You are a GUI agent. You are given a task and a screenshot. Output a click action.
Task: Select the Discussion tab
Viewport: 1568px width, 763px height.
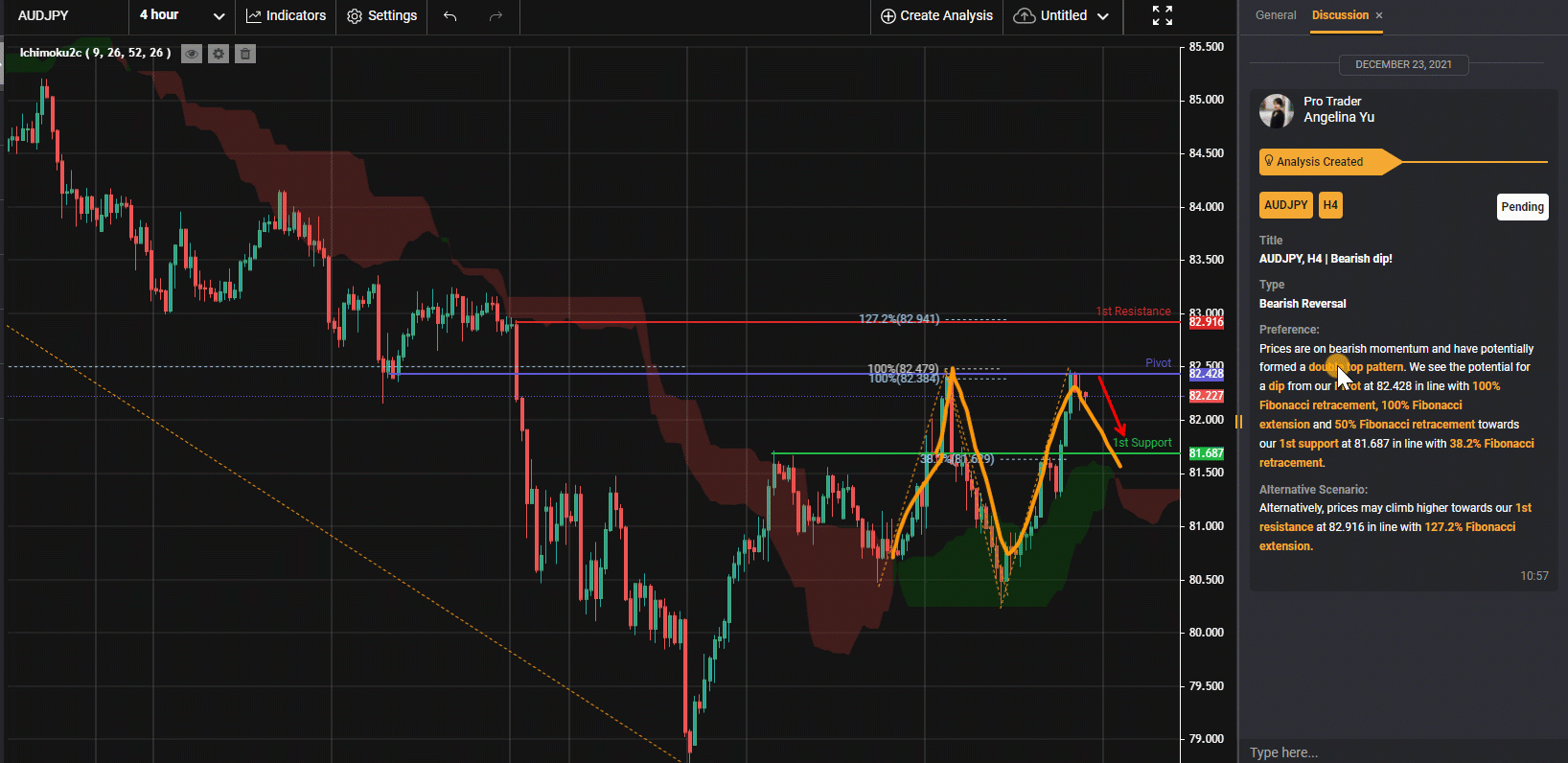click(1340, 15)
